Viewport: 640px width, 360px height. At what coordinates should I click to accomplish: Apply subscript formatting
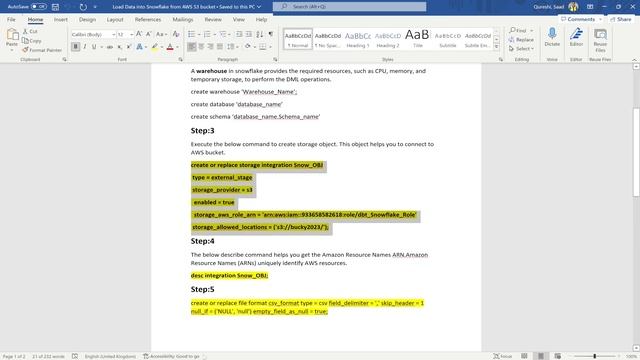click(120, 47)
